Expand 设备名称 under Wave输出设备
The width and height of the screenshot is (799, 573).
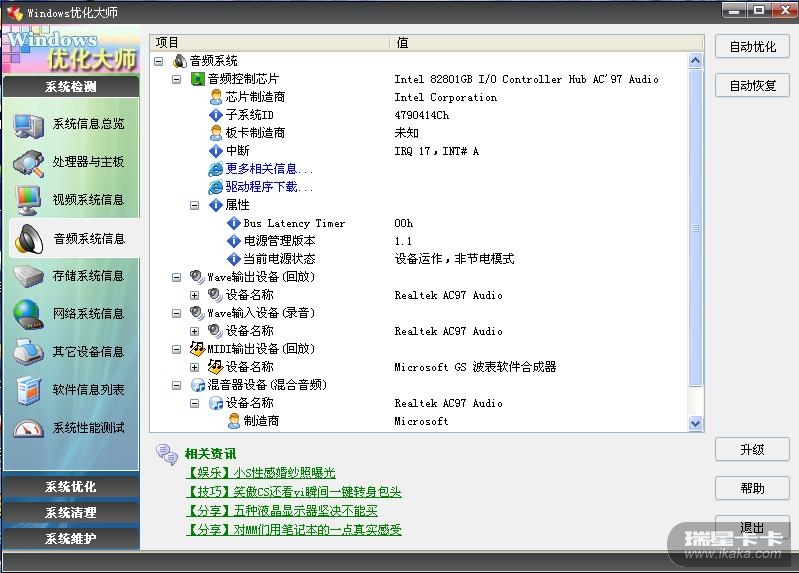pos(194,295)
